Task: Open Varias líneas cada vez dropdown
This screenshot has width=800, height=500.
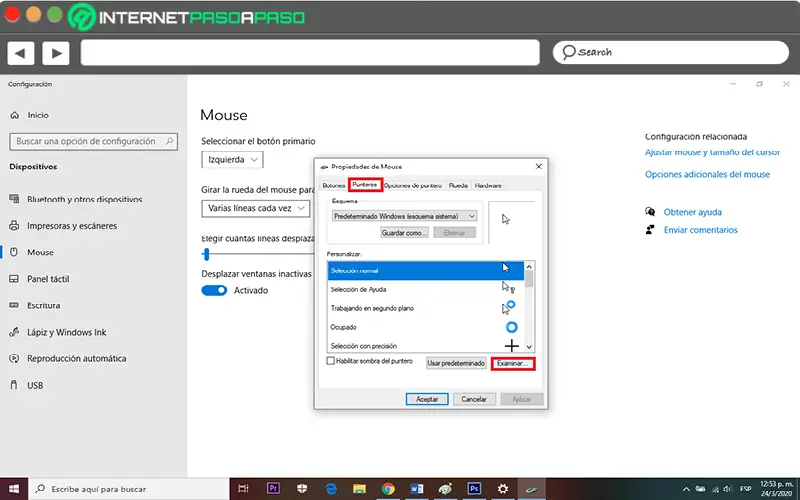Action: click(256, 208)
